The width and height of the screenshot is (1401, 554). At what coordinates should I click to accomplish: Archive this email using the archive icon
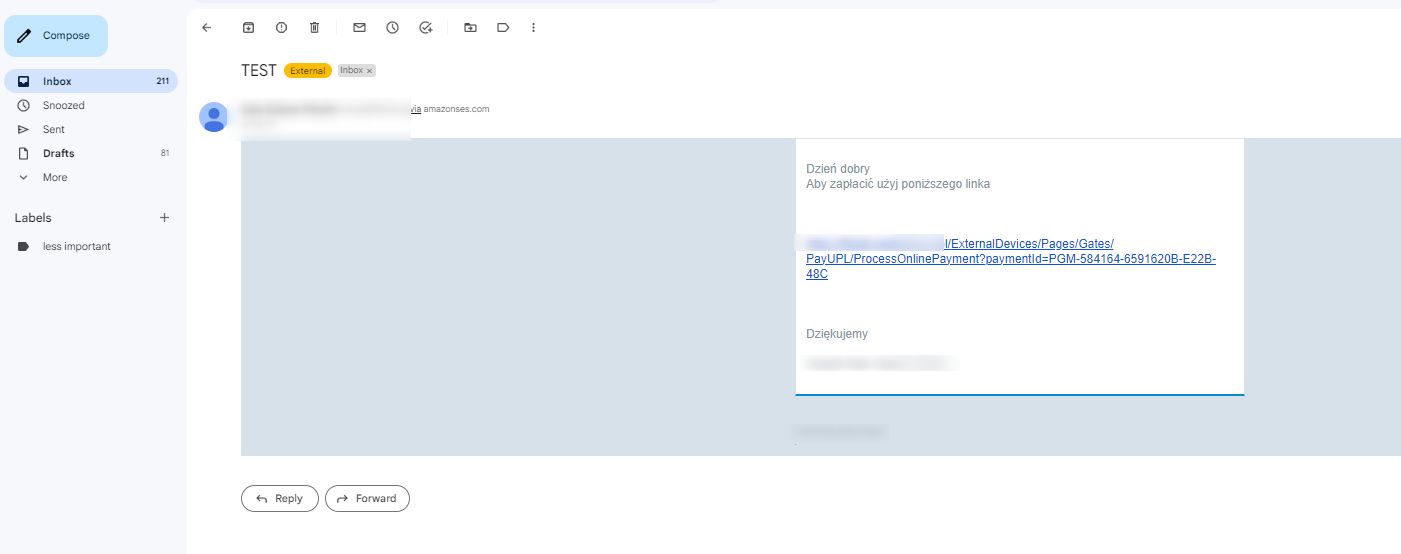coord(249,28)
